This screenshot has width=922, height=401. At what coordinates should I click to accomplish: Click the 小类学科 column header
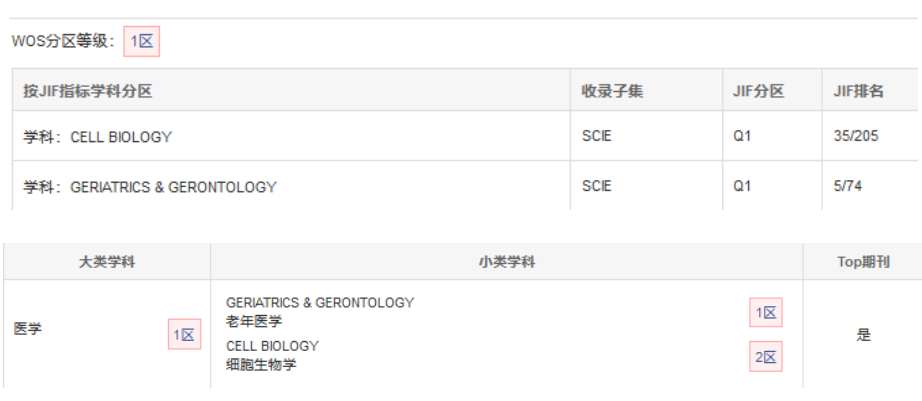click(507, 262)
